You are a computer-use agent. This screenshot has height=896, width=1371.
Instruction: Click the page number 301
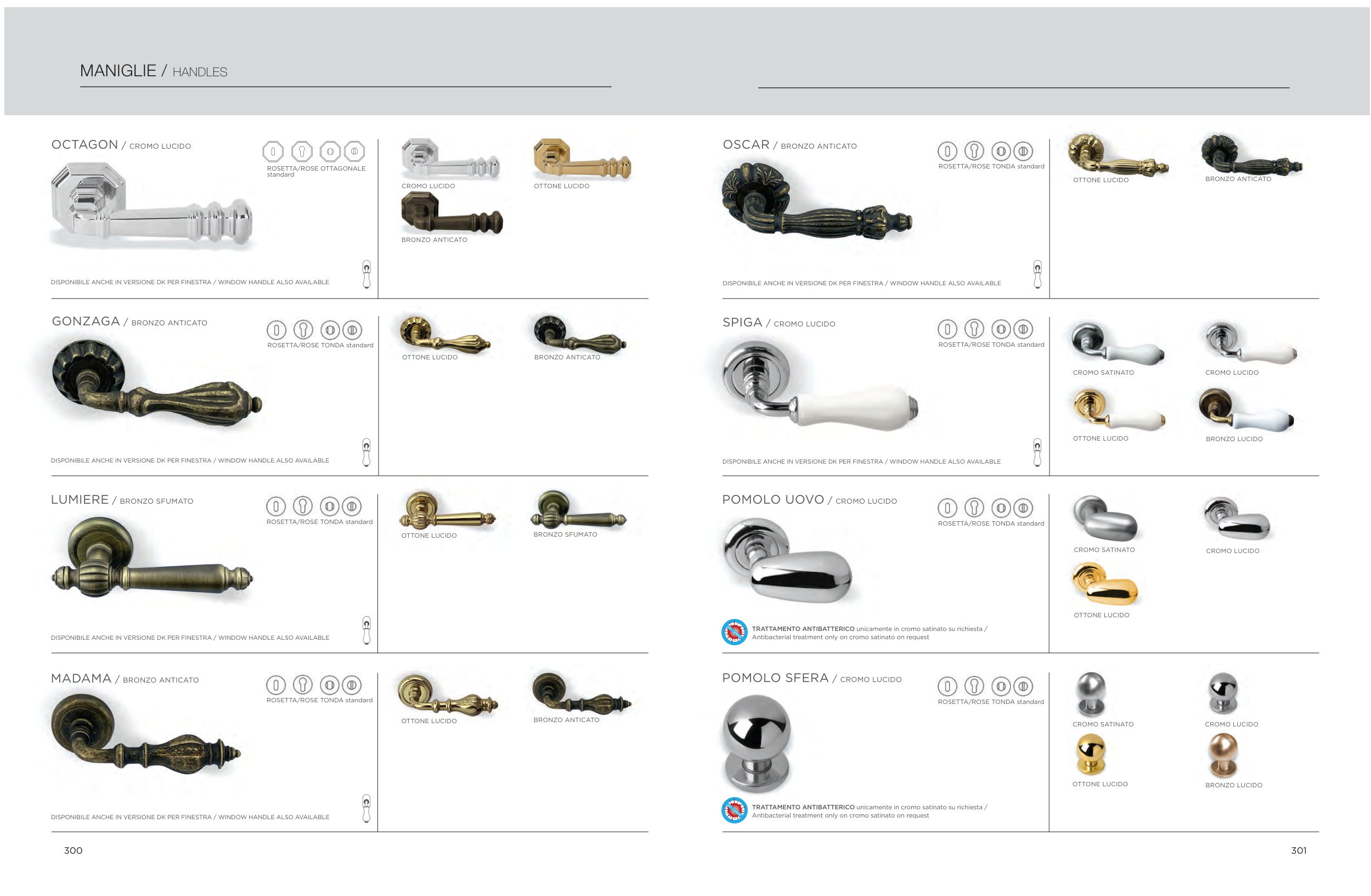coord(1299,850)
